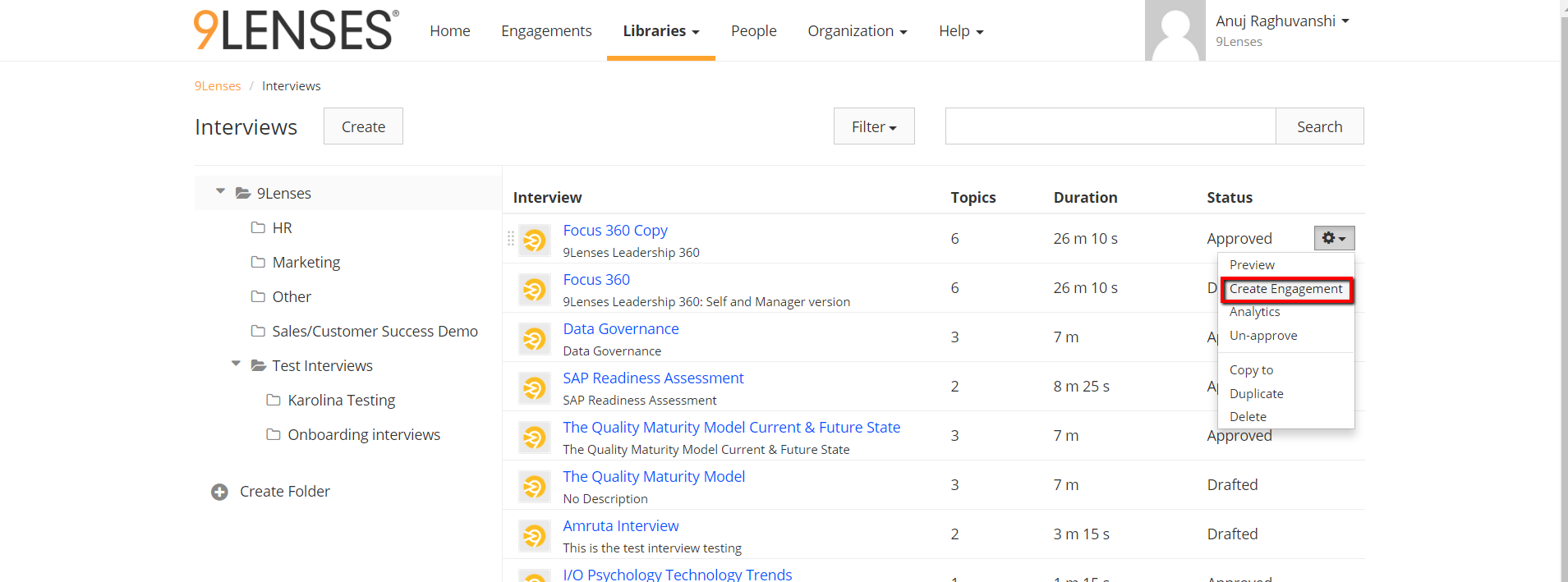This screenshot has height=582, width=1568.
Task: Click the Create Folder link
Action: [284, 492]
